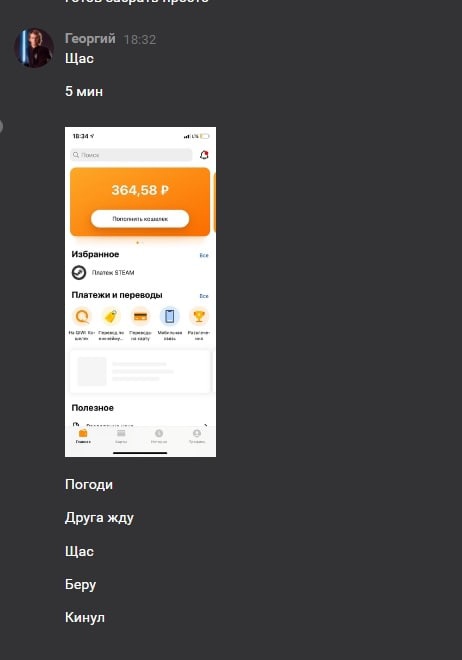
Task: Tap the QIWI wallet transfer icon
Action: tap(82, 316)
